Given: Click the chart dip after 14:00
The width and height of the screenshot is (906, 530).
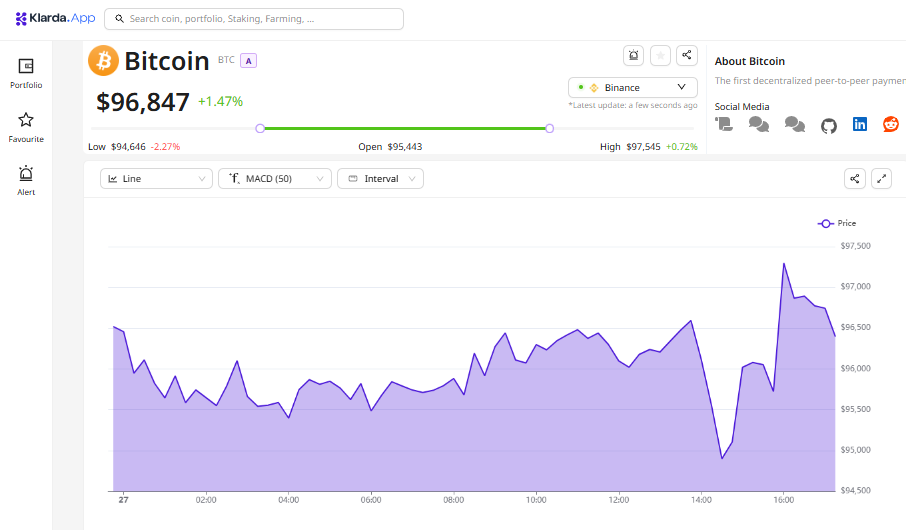Looking at the screenshot, I should (722, 458).
